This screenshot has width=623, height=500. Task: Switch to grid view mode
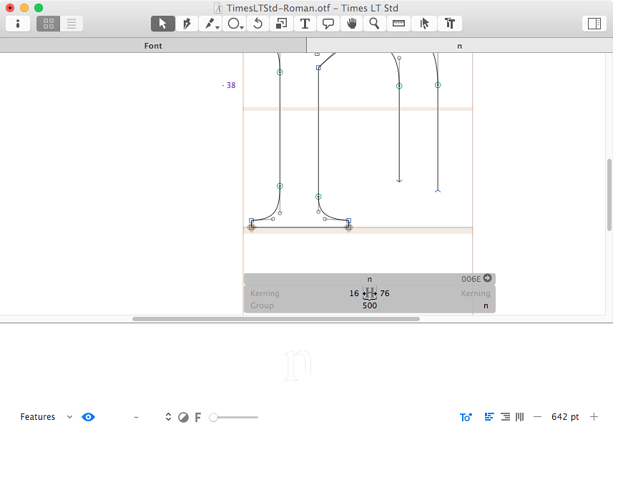click(x=48, y=24)
